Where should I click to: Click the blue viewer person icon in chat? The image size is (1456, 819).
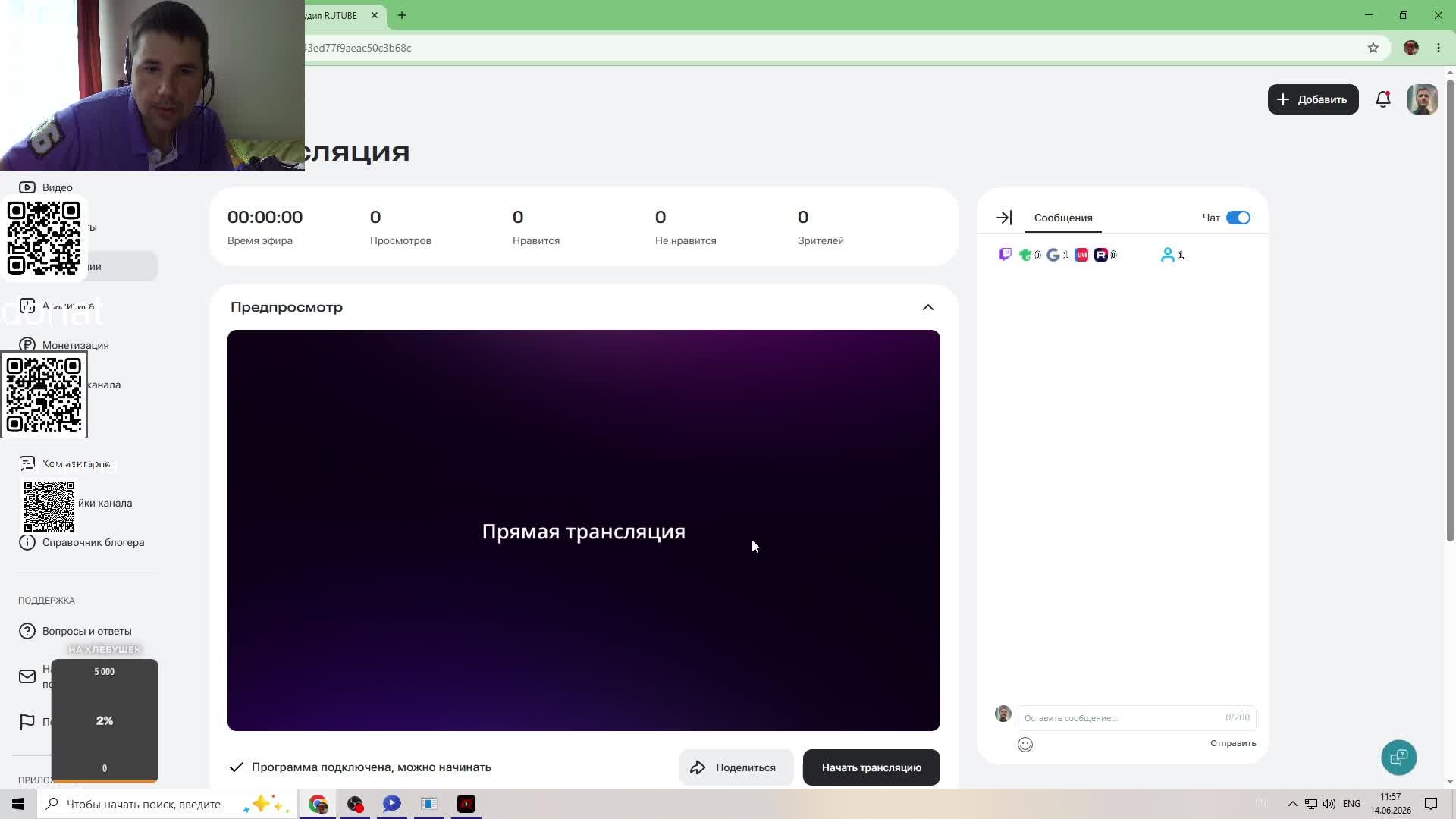(x=1168, y=255)
